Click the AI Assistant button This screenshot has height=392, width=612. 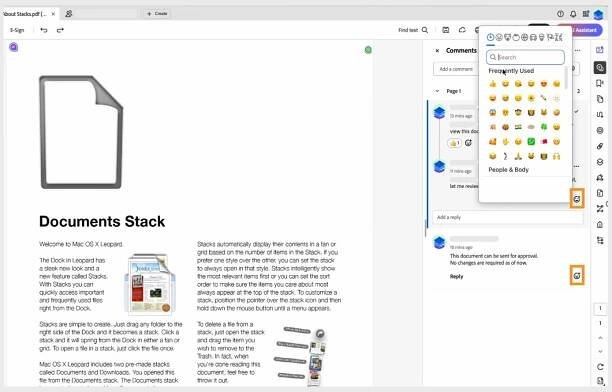pyautogui.click(x=581, y=30)
